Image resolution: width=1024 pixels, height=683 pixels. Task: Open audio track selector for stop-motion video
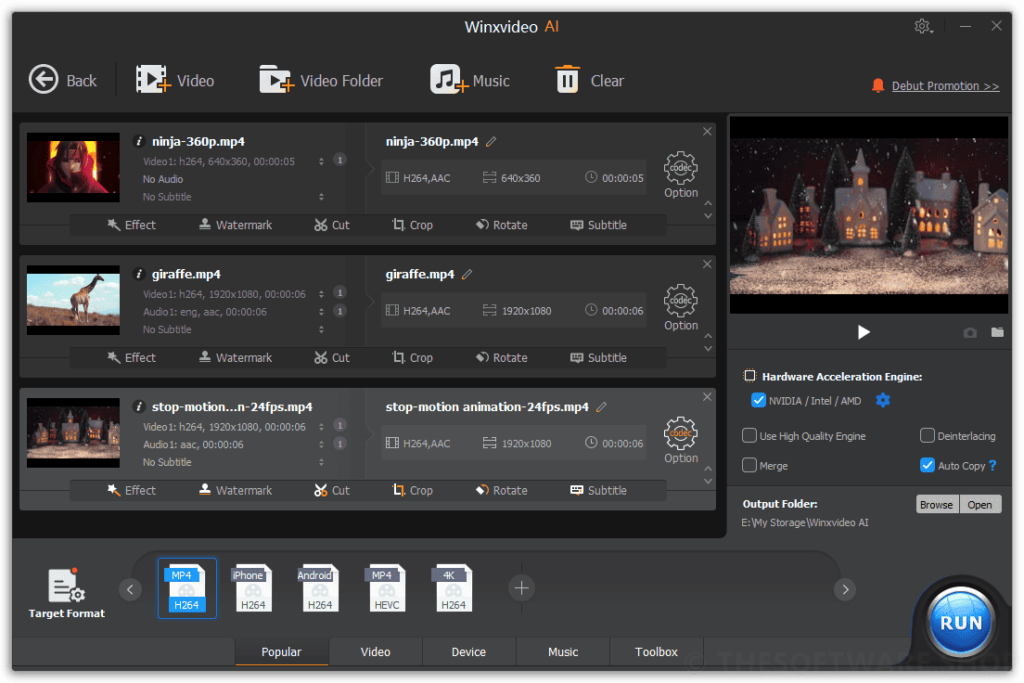[321, 444]
